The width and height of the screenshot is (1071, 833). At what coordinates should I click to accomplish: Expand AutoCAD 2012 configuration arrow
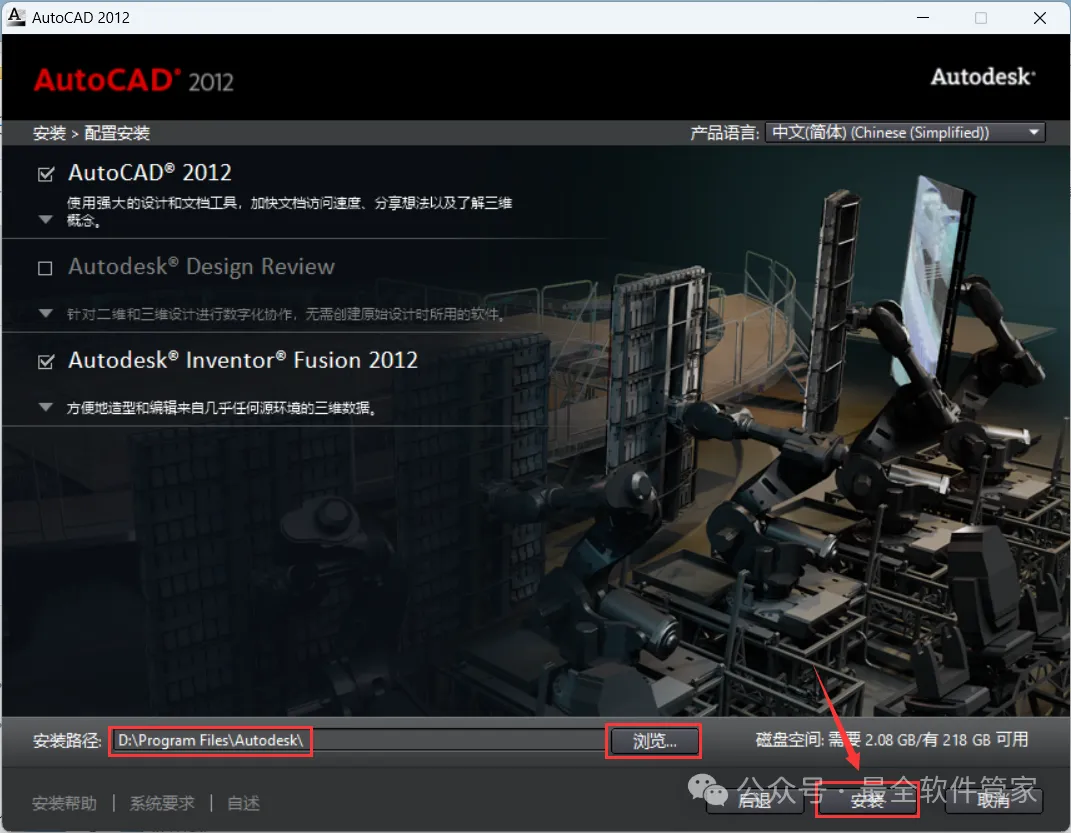pyautogui.click(x=46, y=220)
